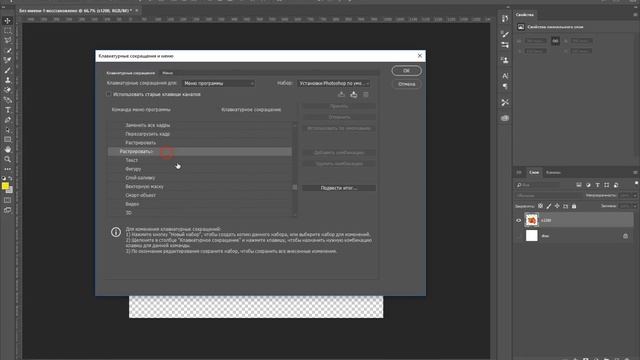Filter layers by type (T) icon

pyautogui.click(x=598, y=185)
